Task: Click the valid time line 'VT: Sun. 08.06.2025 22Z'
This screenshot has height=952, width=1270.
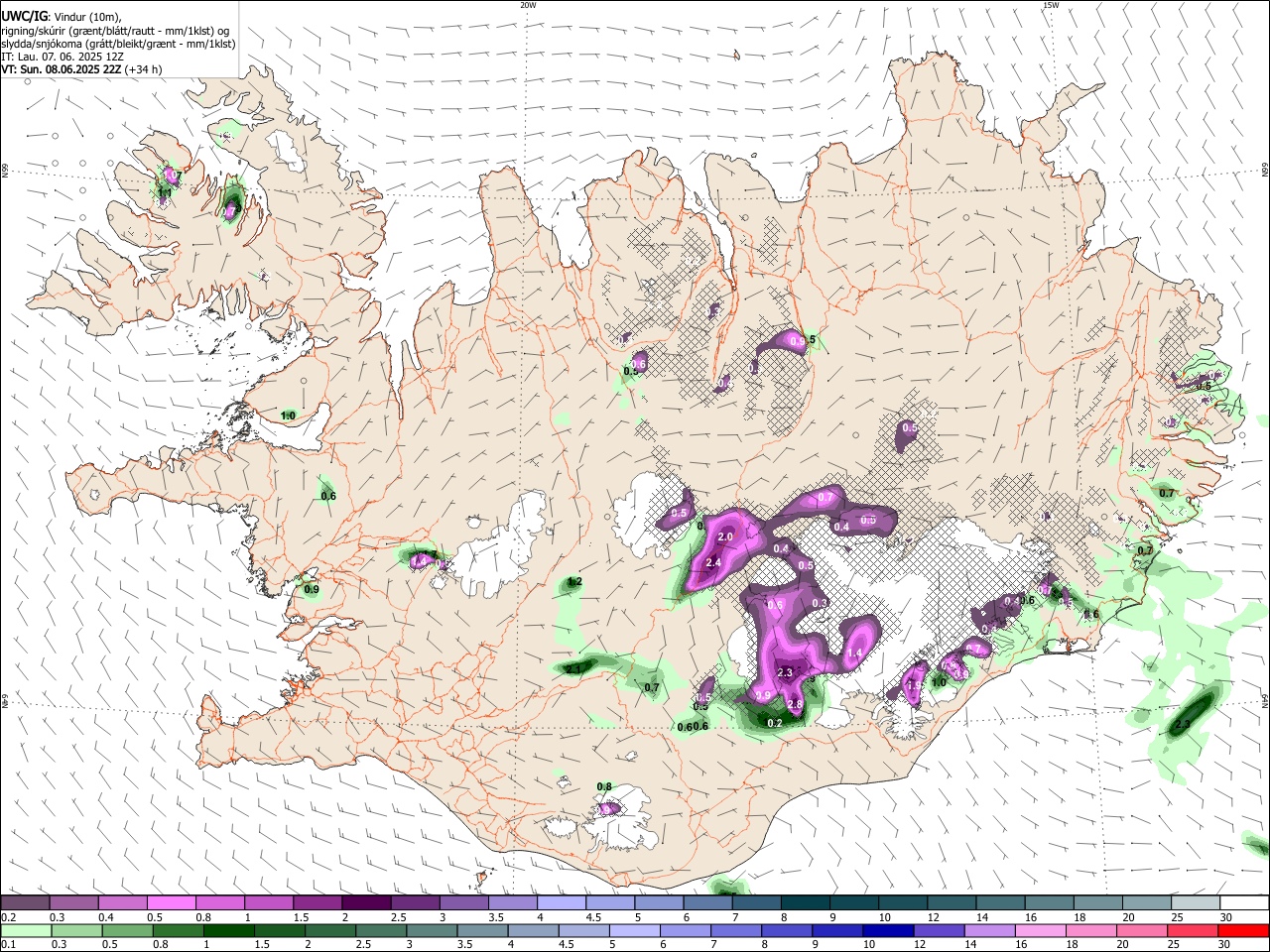Action: coord(61,69)
